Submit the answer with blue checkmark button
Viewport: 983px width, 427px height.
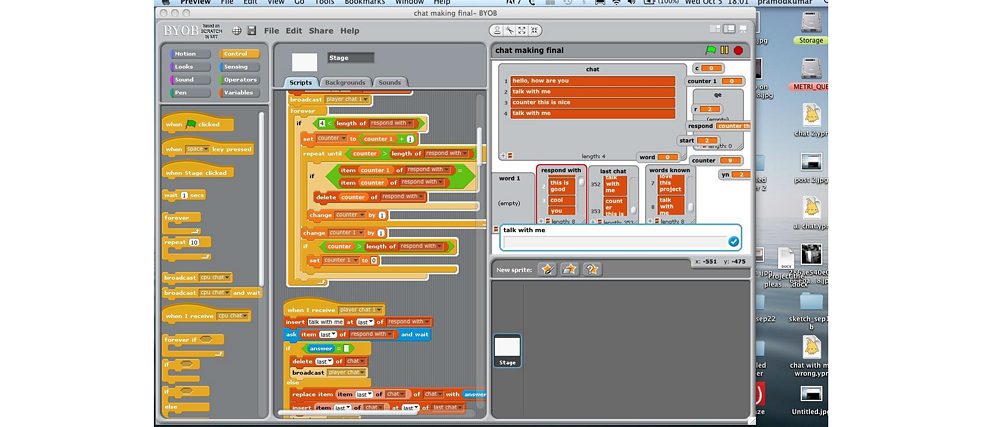733,241
